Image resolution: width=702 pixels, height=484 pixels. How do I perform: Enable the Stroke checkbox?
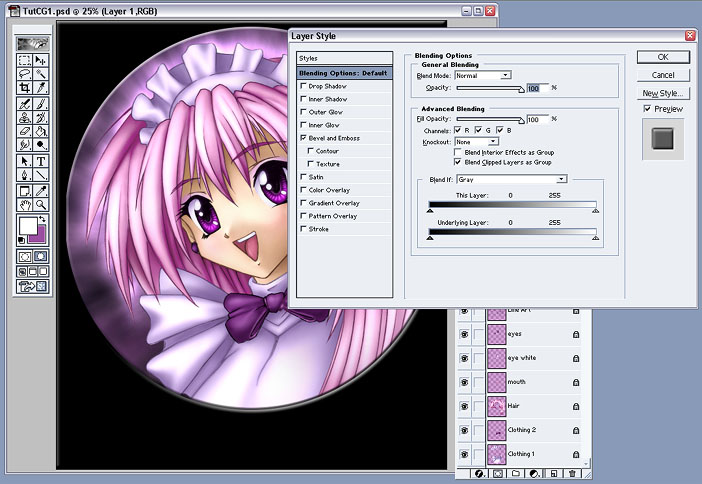pos(303,229)
